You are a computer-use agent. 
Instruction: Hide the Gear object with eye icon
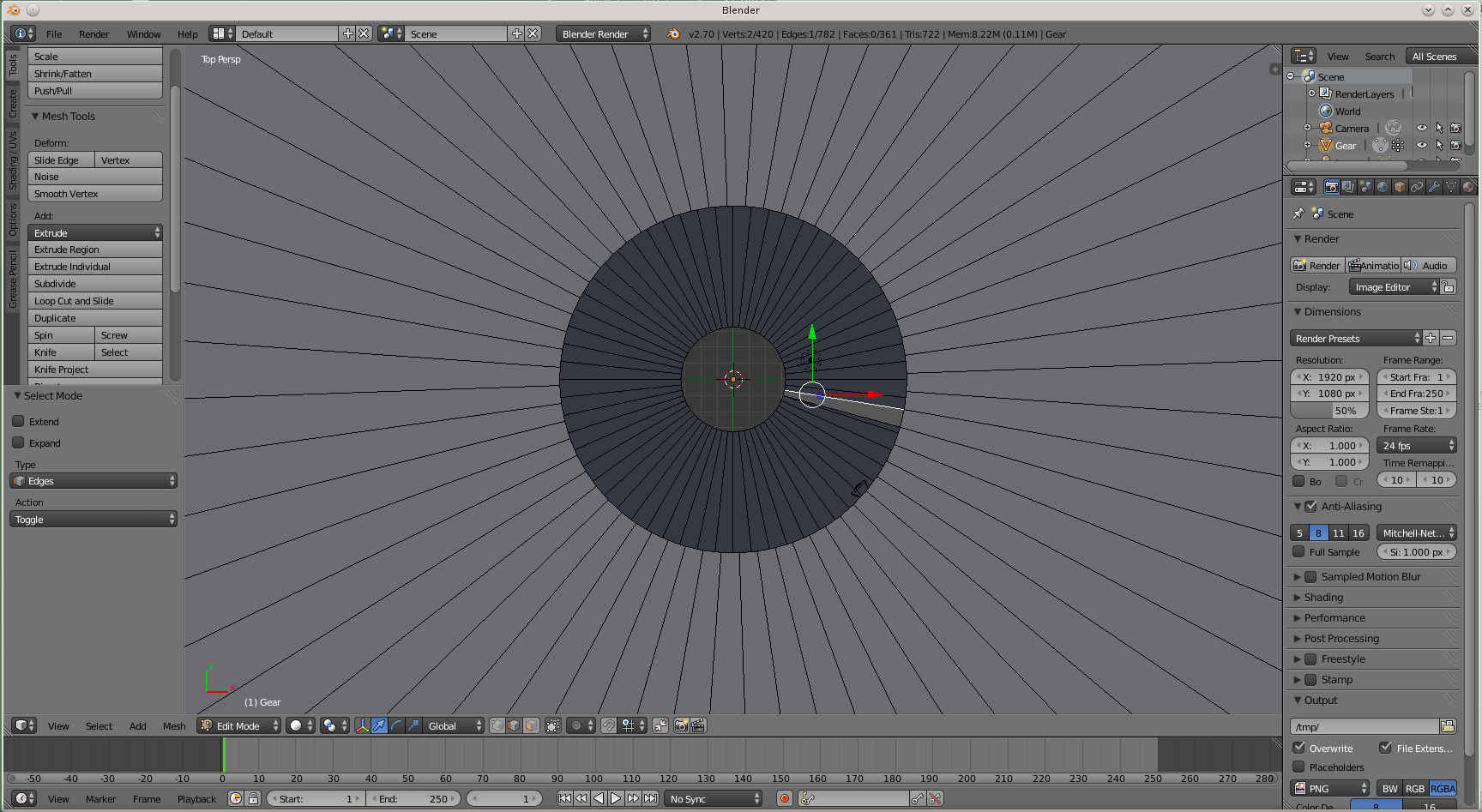point(1421,145)
